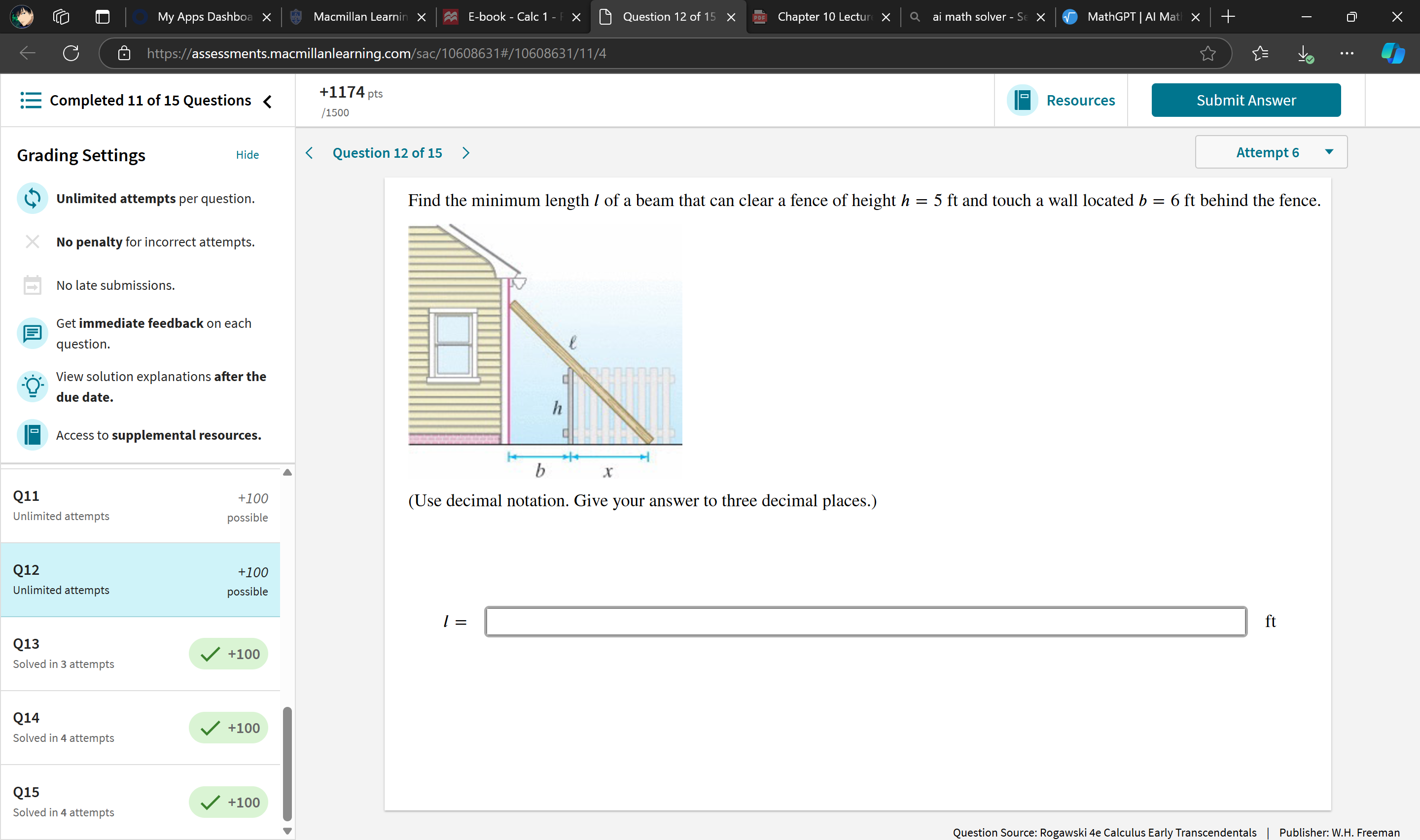Screen dimensions: 1420x840
Task: Open the Attempt 6 dropdown
Action: pyautogui.click(x=1271, y=152)
